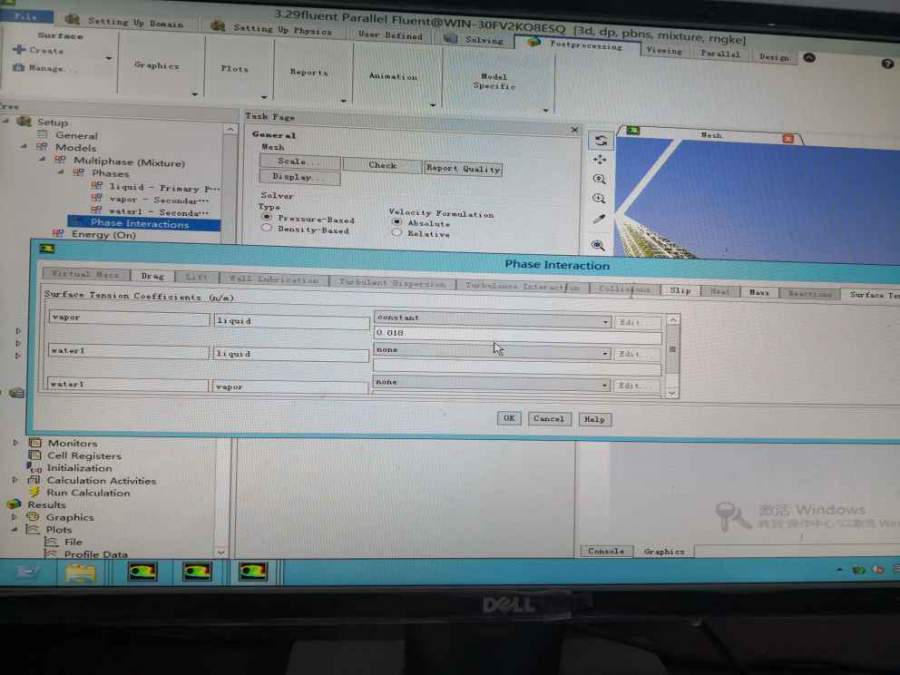Expand the Reports ribbon group dropdown
Image resolution: width=900 pixels, height=675 pixels.
(343, 101)
